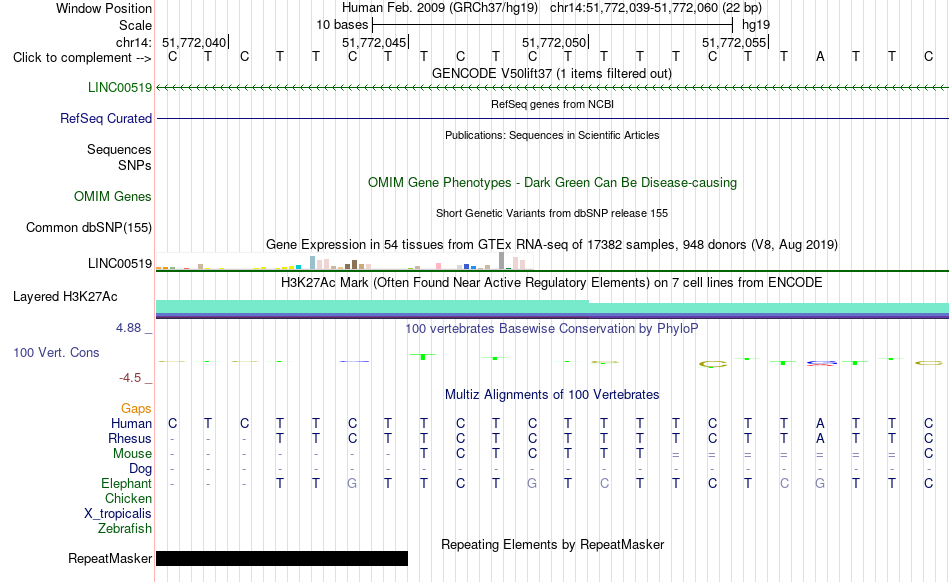Click 'Publications: Sequences in Scientific Articles' title
The image size is (950, 582).
coord(552,135)
